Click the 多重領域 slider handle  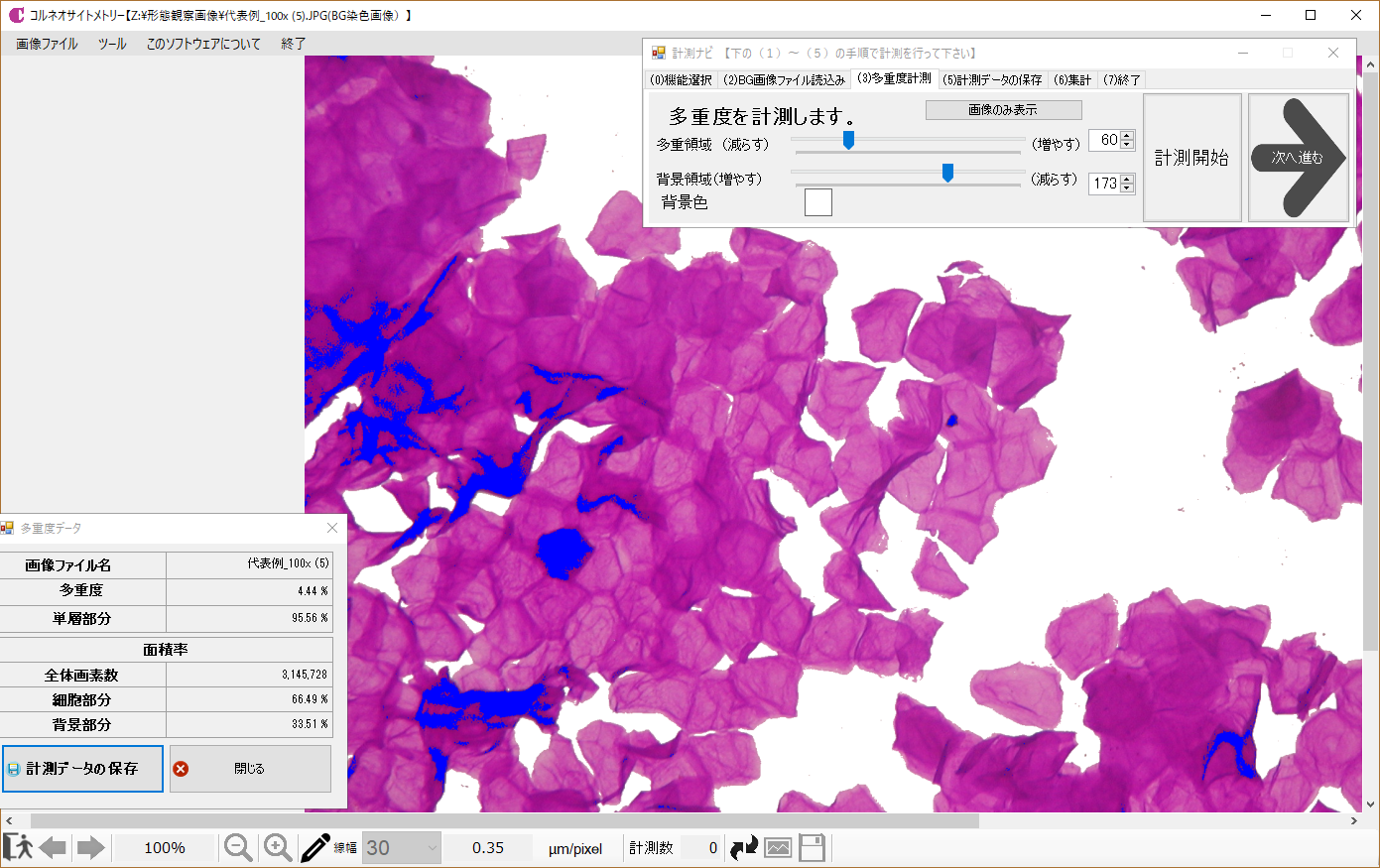tap(848, 141)
